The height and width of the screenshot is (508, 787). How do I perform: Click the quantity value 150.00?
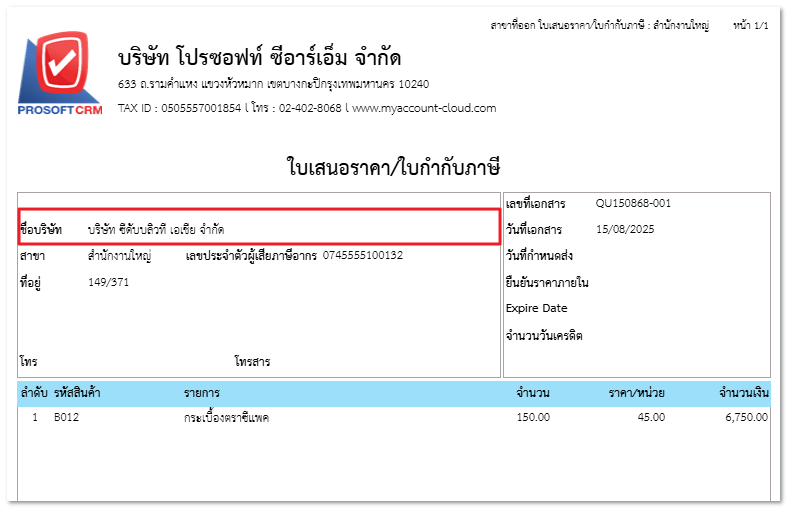(532, 417)
